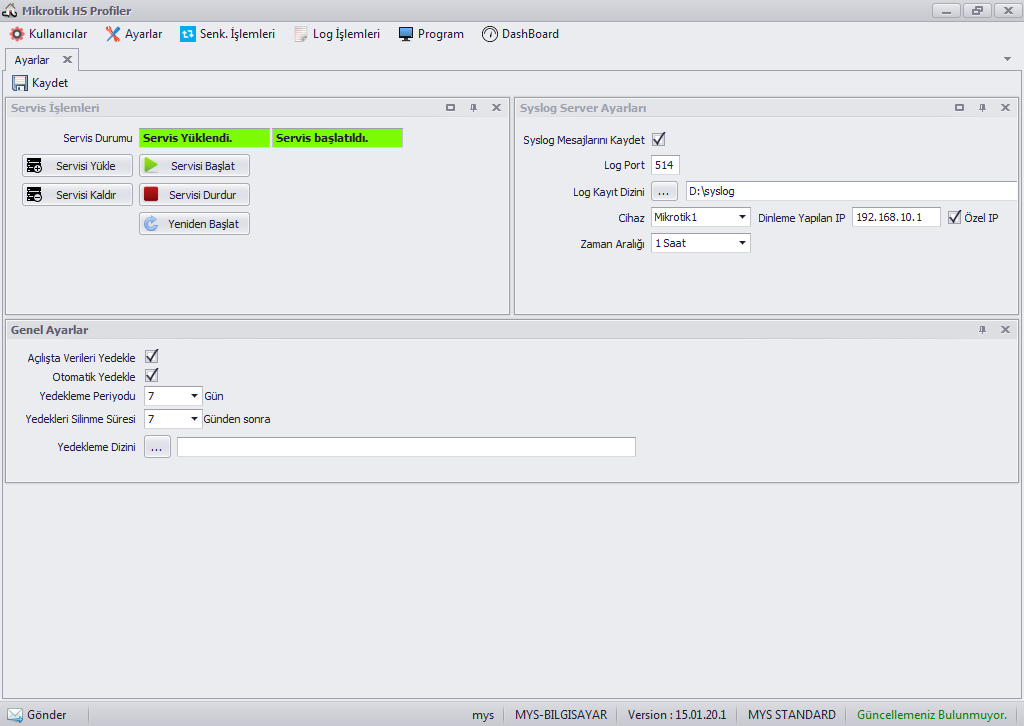Click Güncellemeniz Bulunmuyor status text

tap(932, 715)
